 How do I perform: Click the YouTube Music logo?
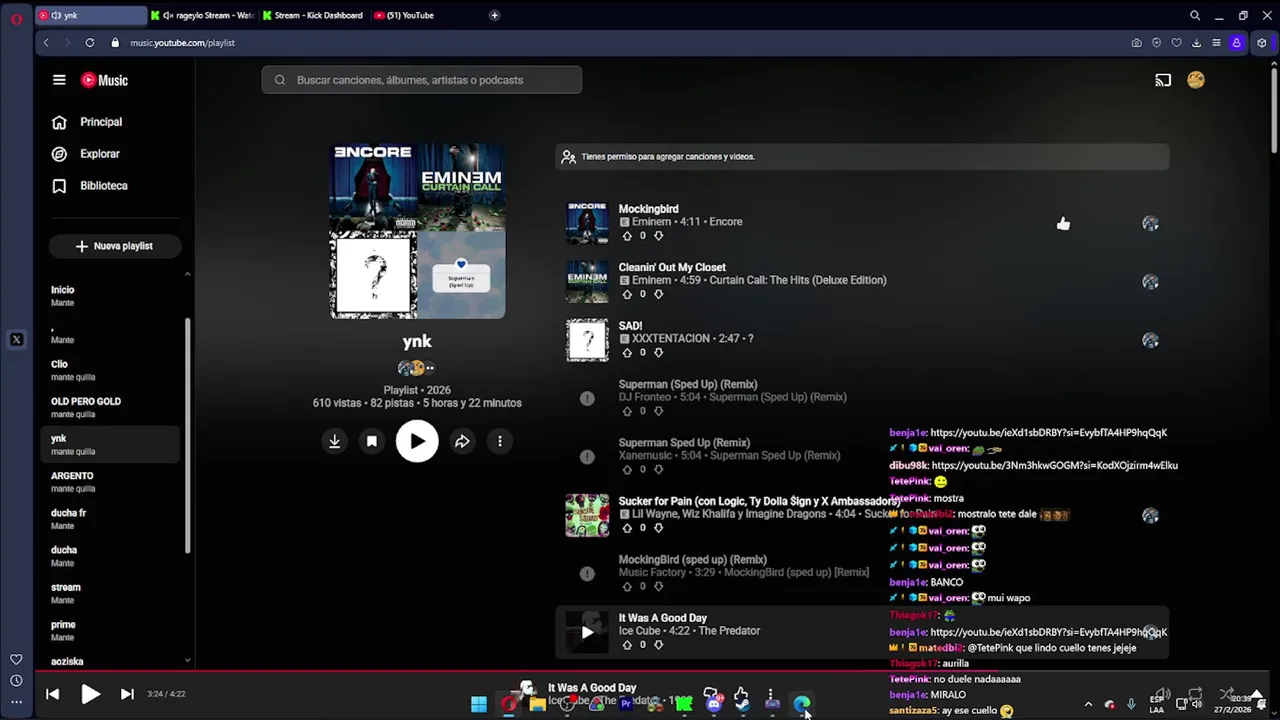[104, 80]
